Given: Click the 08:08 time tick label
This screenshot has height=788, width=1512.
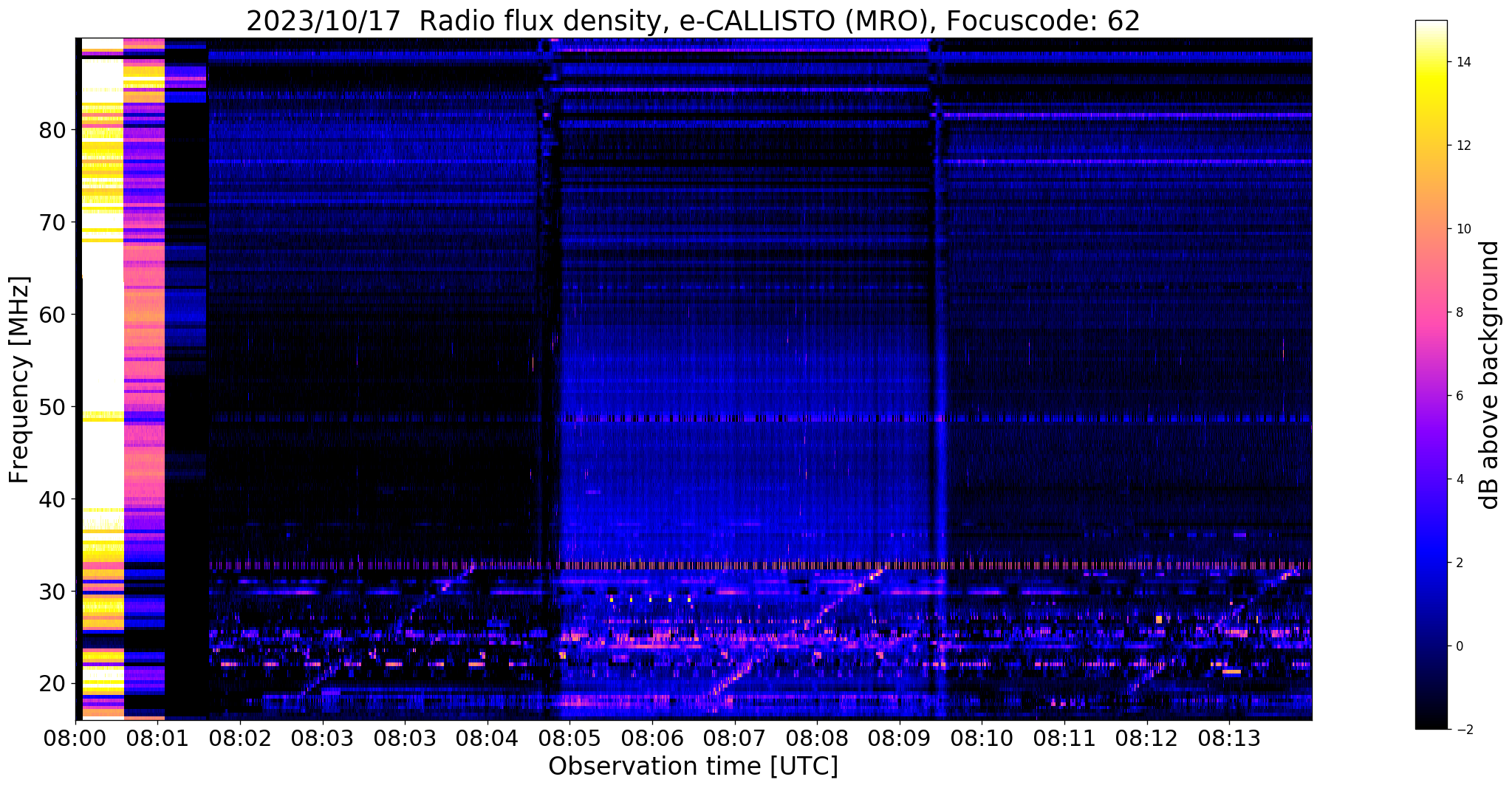Looking at the screenshot, I should tap(817, 738).
